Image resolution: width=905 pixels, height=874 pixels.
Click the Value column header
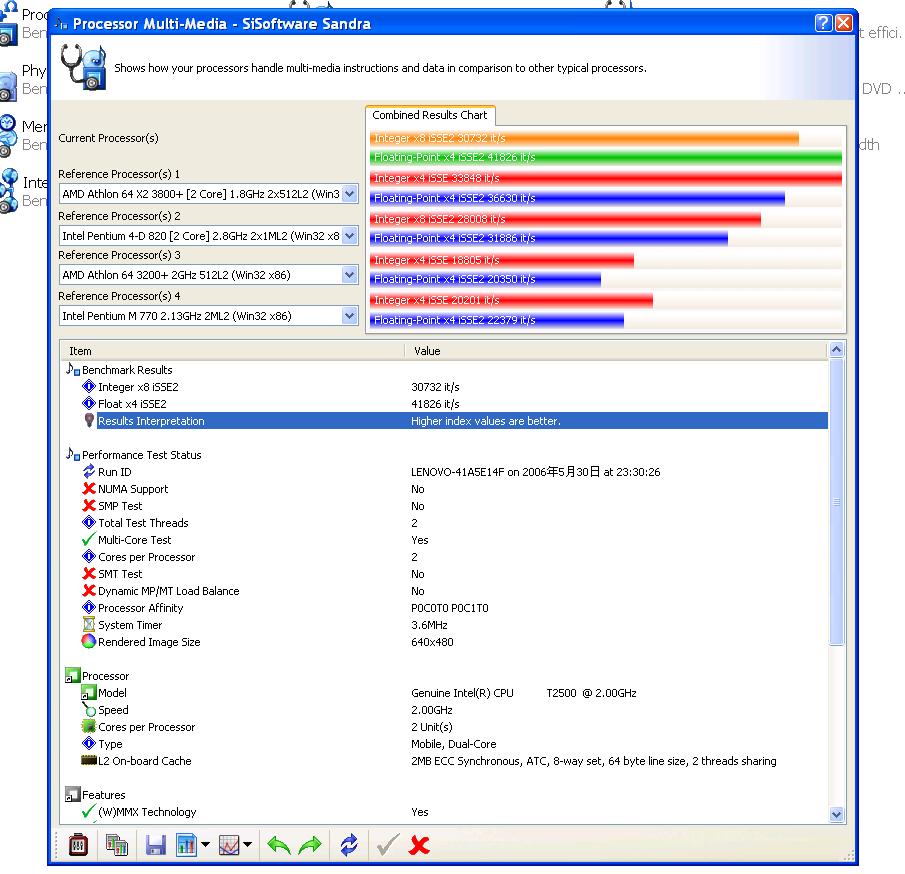point(427,351)
